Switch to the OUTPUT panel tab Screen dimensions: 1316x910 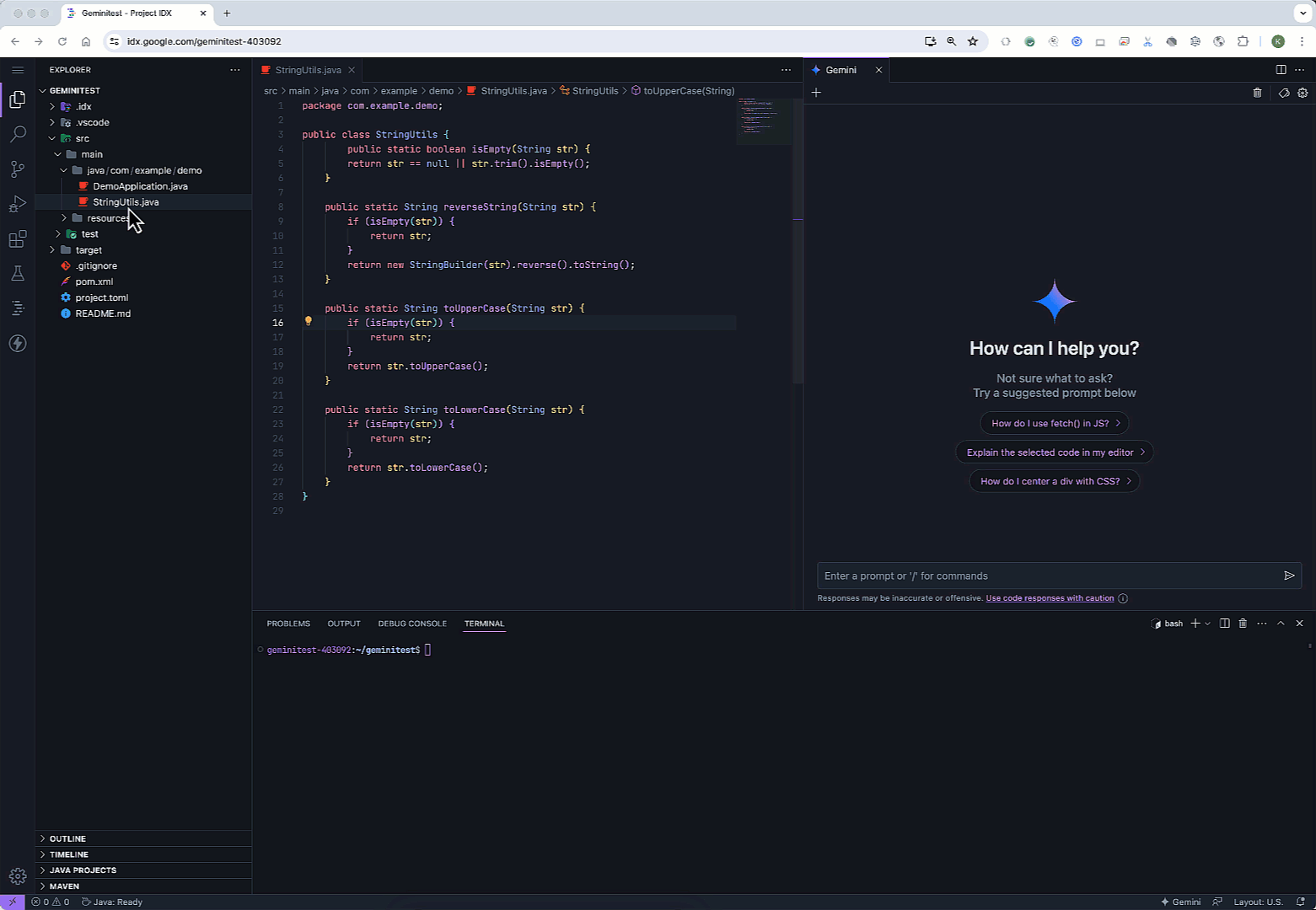point(344,624)
